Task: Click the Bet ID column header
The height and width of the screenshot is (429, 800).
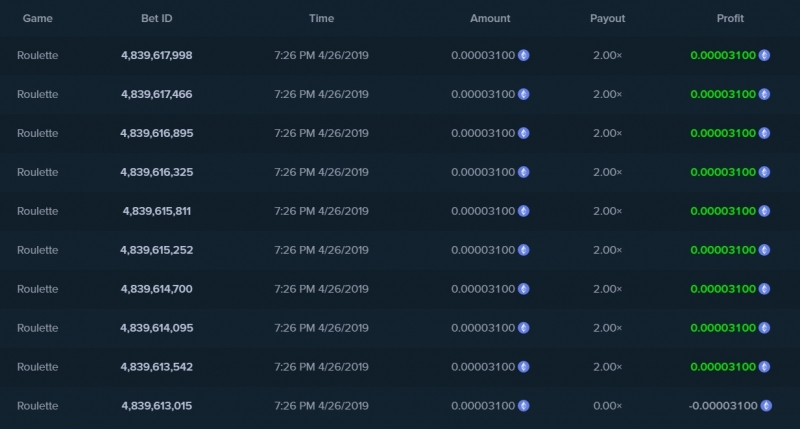Action: pos(157,18)
